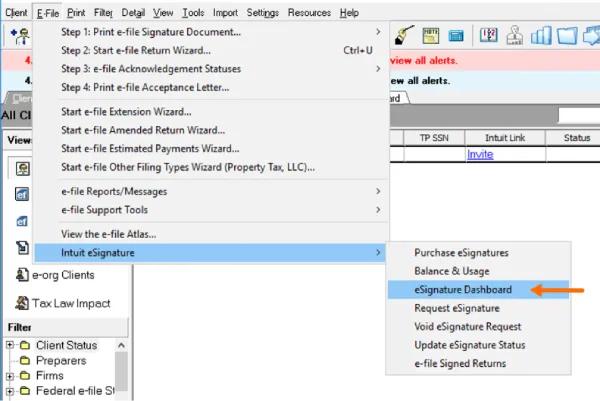Viewport: 600px width, 401px height.
Task: Open the Print menu
Action: tap(76, 13)
